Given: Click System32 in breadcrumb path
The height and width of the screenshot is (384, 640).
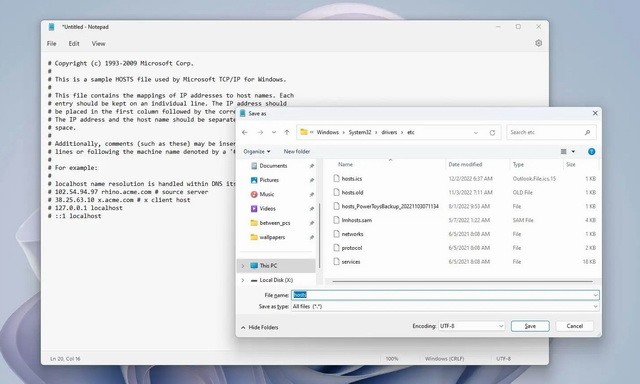Looking at the screenshot, I should 360,133.
